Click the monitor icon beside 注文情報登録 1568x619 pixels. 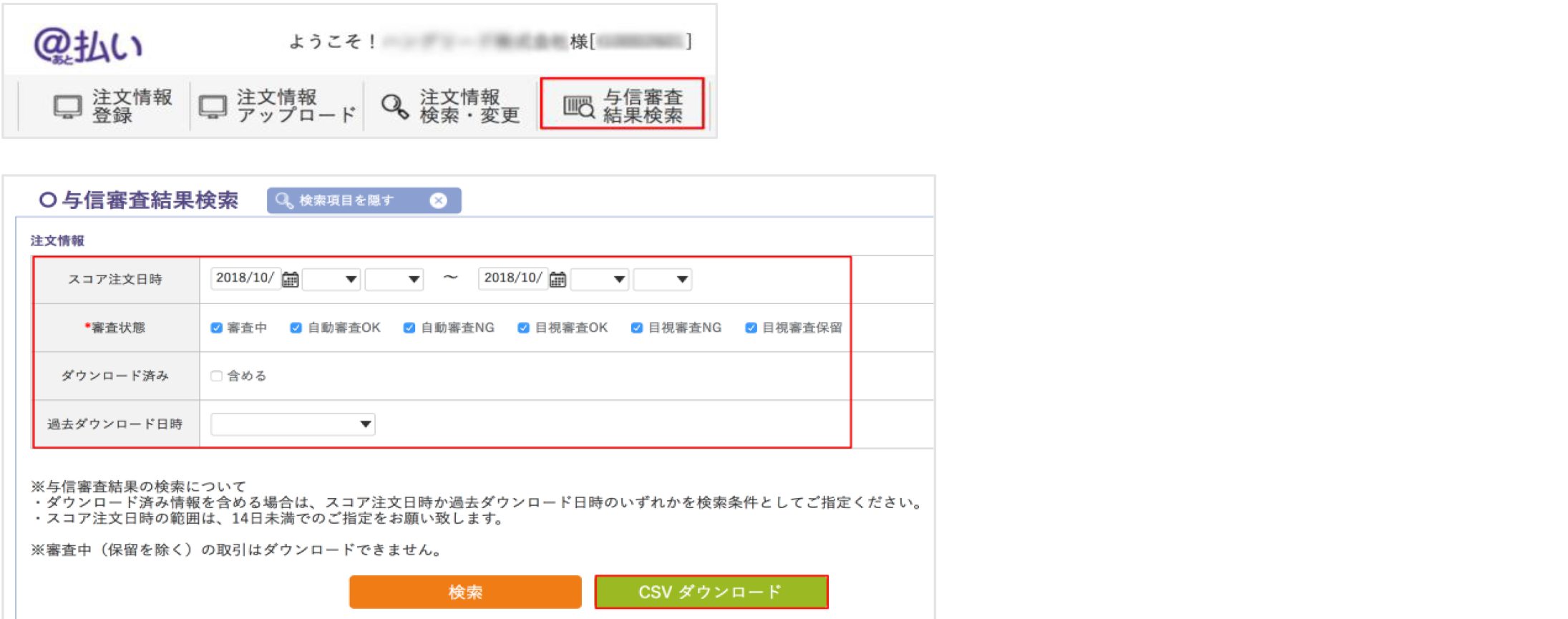[67, 107]
